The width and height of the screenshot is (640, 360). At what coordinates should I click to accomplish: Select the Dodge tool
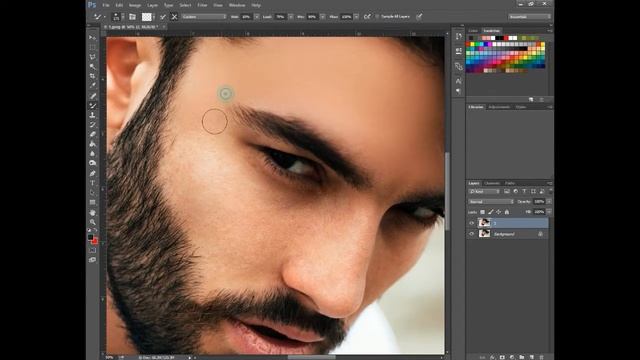tap(93, 163)
